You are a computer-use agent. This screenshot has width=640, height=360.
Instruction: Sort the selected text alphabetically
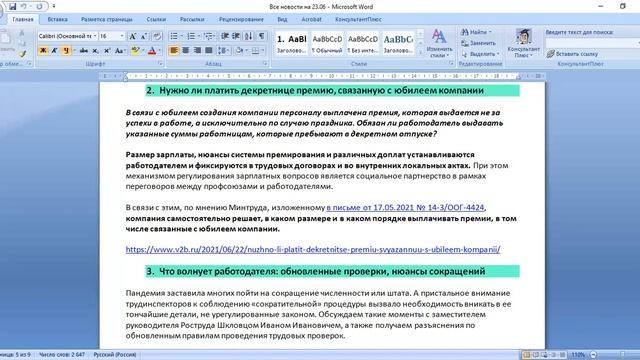(249, 36)
